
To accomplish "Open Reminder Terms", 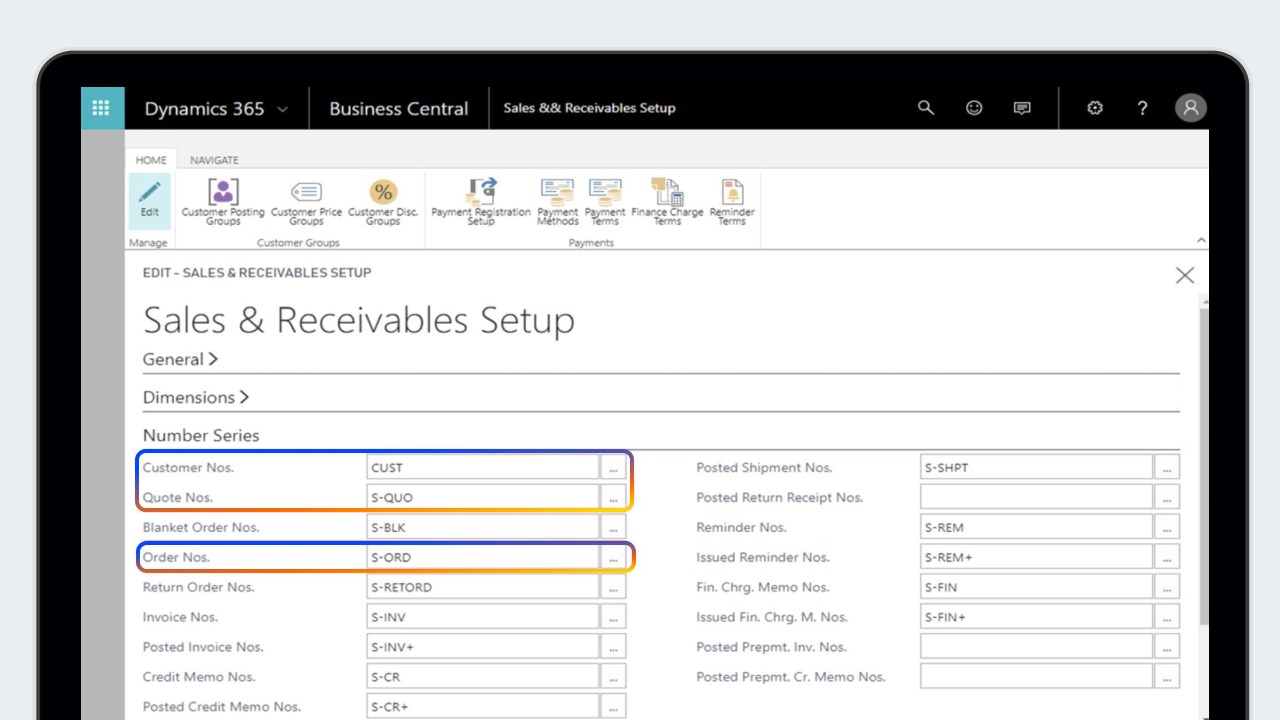I will click(732, 202).
